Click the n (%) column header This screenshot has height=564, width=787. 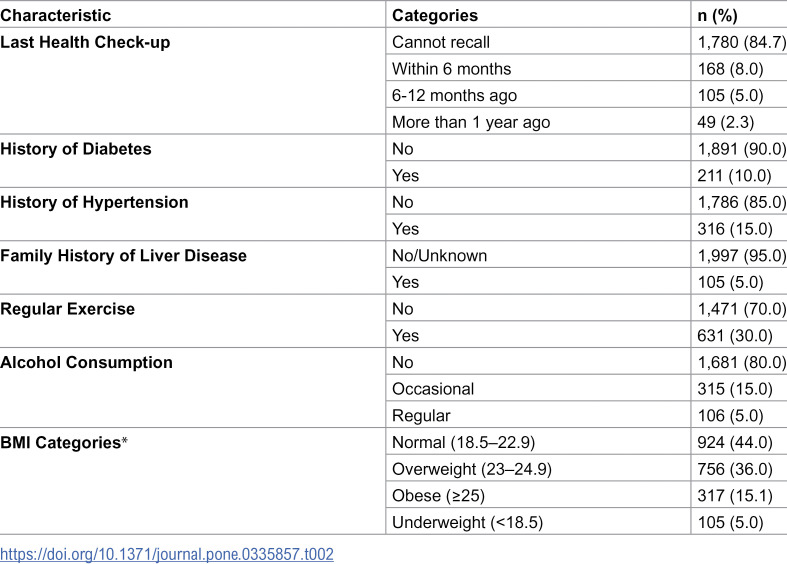point(717,16)
